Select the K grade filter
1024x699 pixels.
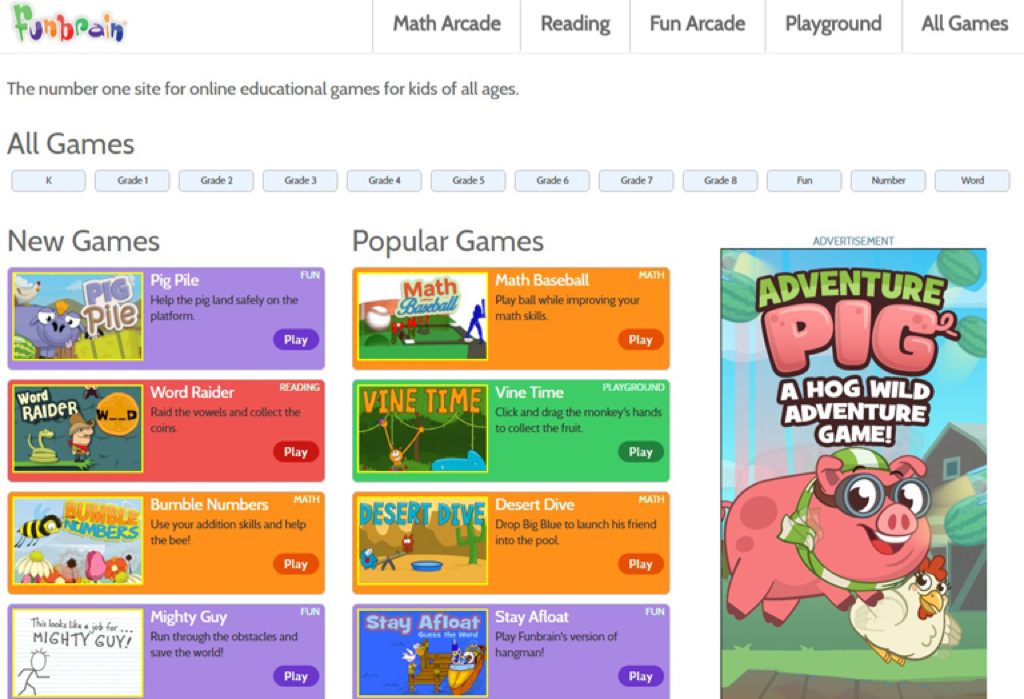coord(48,180)
